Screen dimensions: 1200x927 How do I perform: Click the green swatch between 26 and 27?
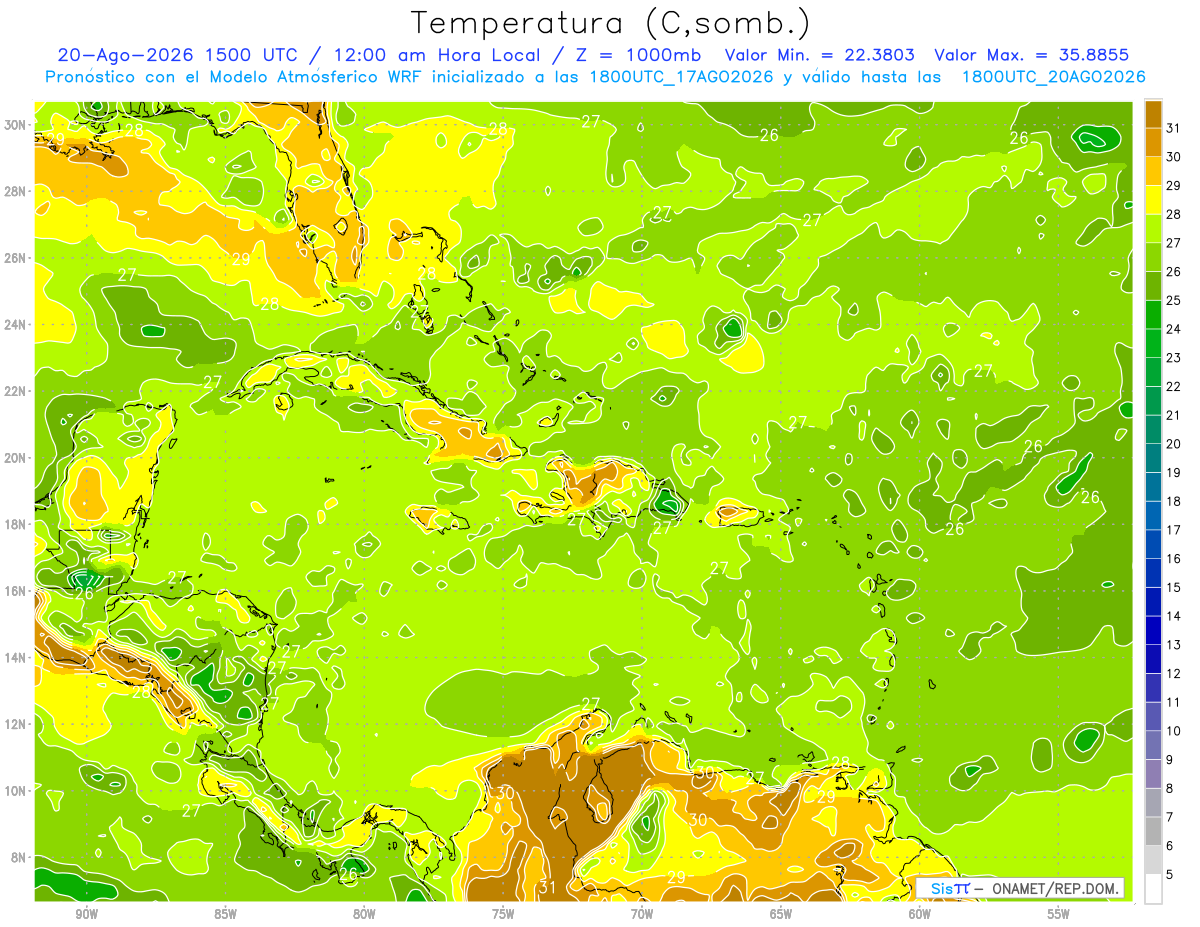click(1153, 257)
